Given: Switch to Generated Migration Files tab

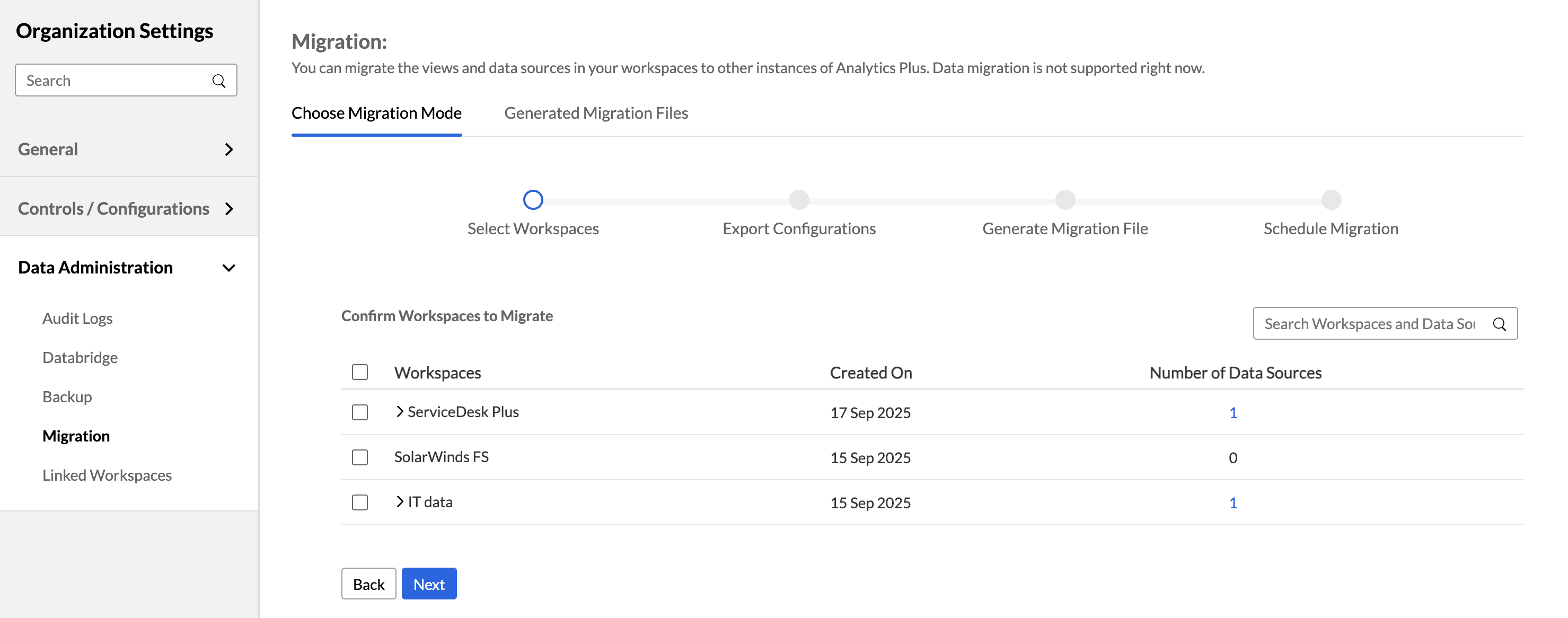Looking at the screenshot, I should pos(595,113).
